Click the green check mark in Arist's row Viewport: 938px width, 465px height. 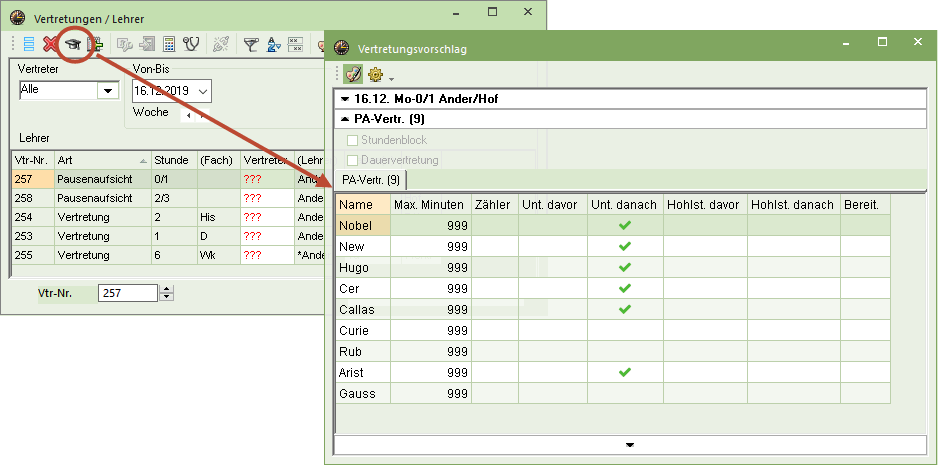(625, 372)
